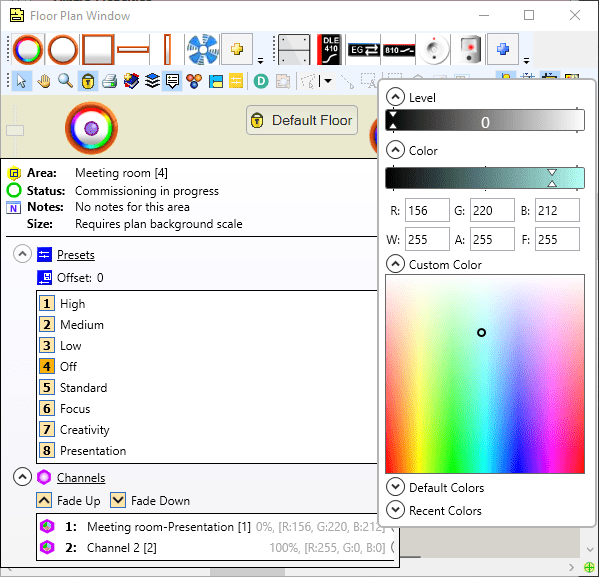Select the hand pan tool

(44, 81)
